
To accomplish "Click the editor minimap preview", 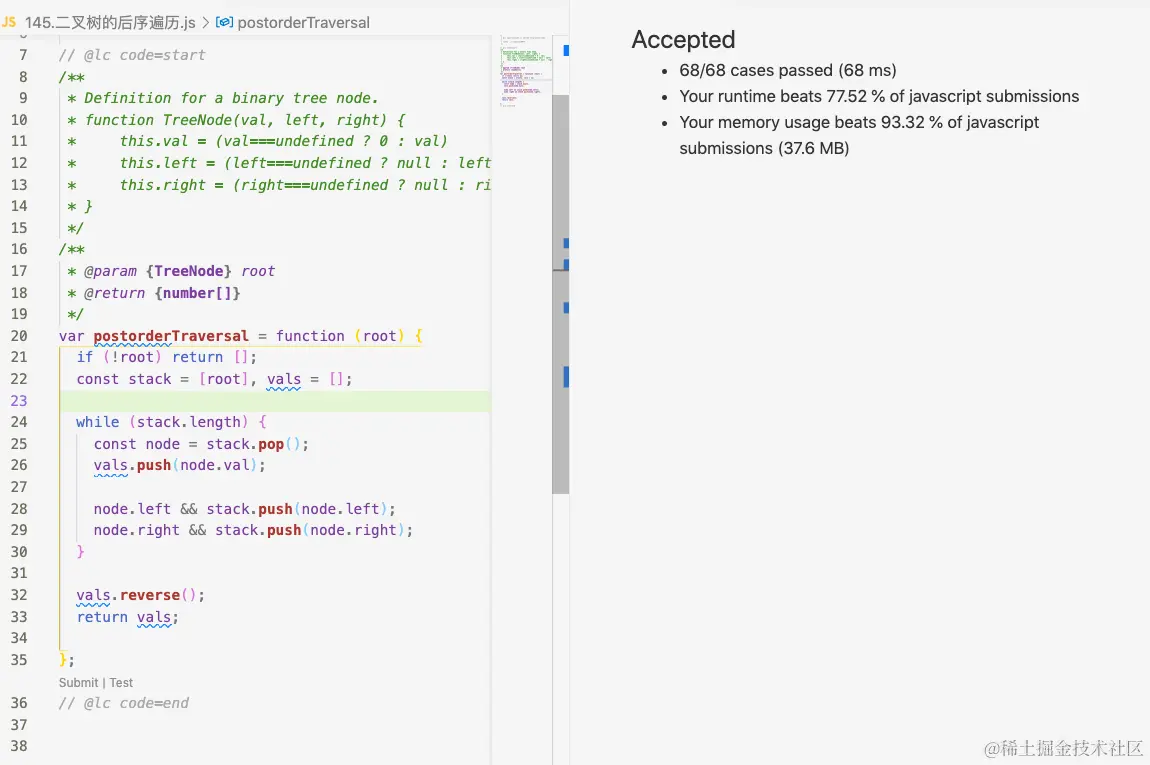I will [527, 70].
